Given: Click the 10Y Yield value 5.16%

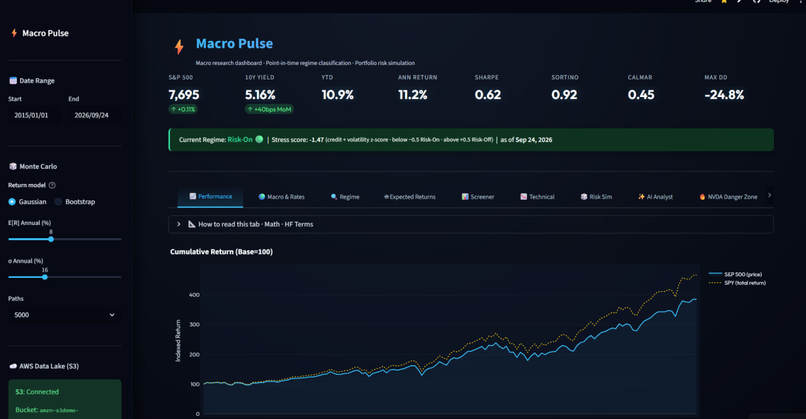Looking at the screenshot, I should (260, 95).
